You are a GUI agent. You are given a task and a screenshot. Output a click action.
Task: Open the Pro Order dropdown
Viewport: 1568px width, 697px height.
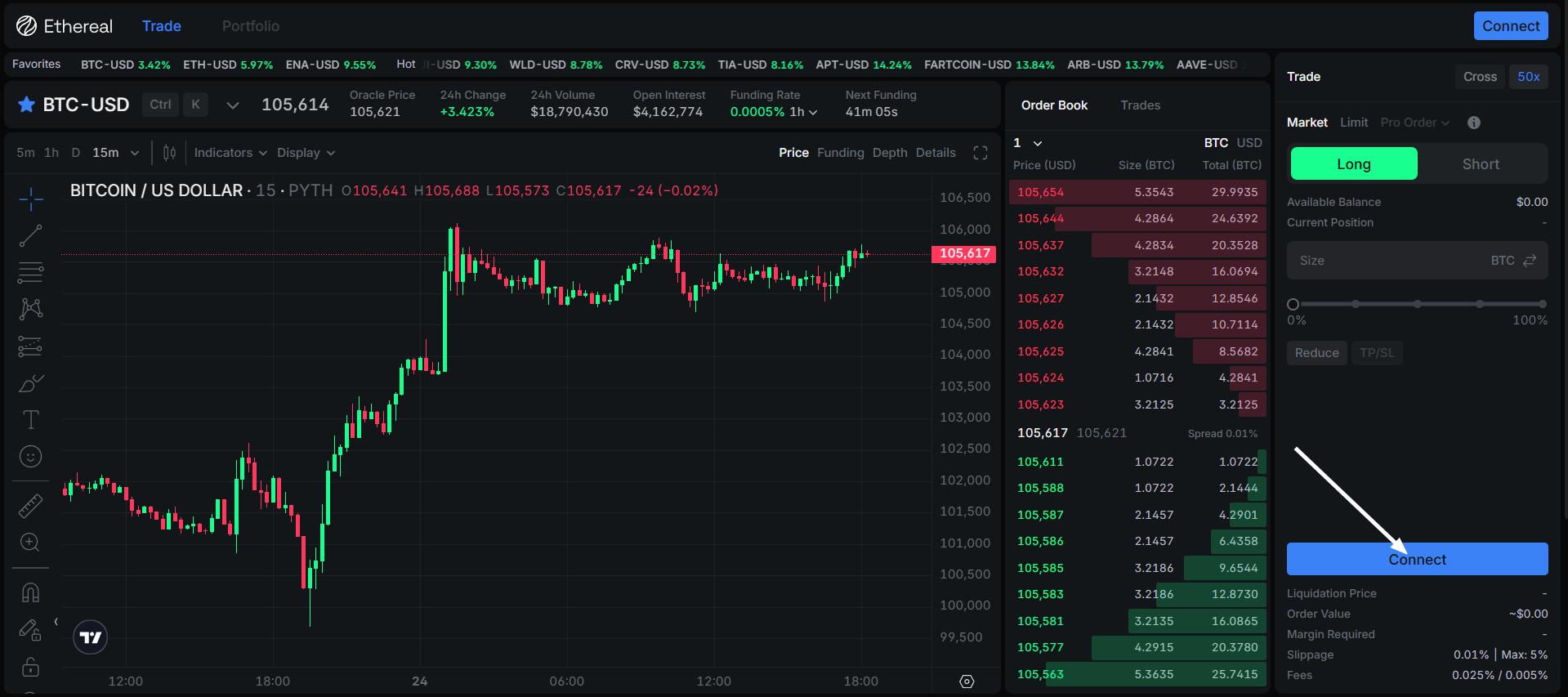click(x=1415, y=123)
